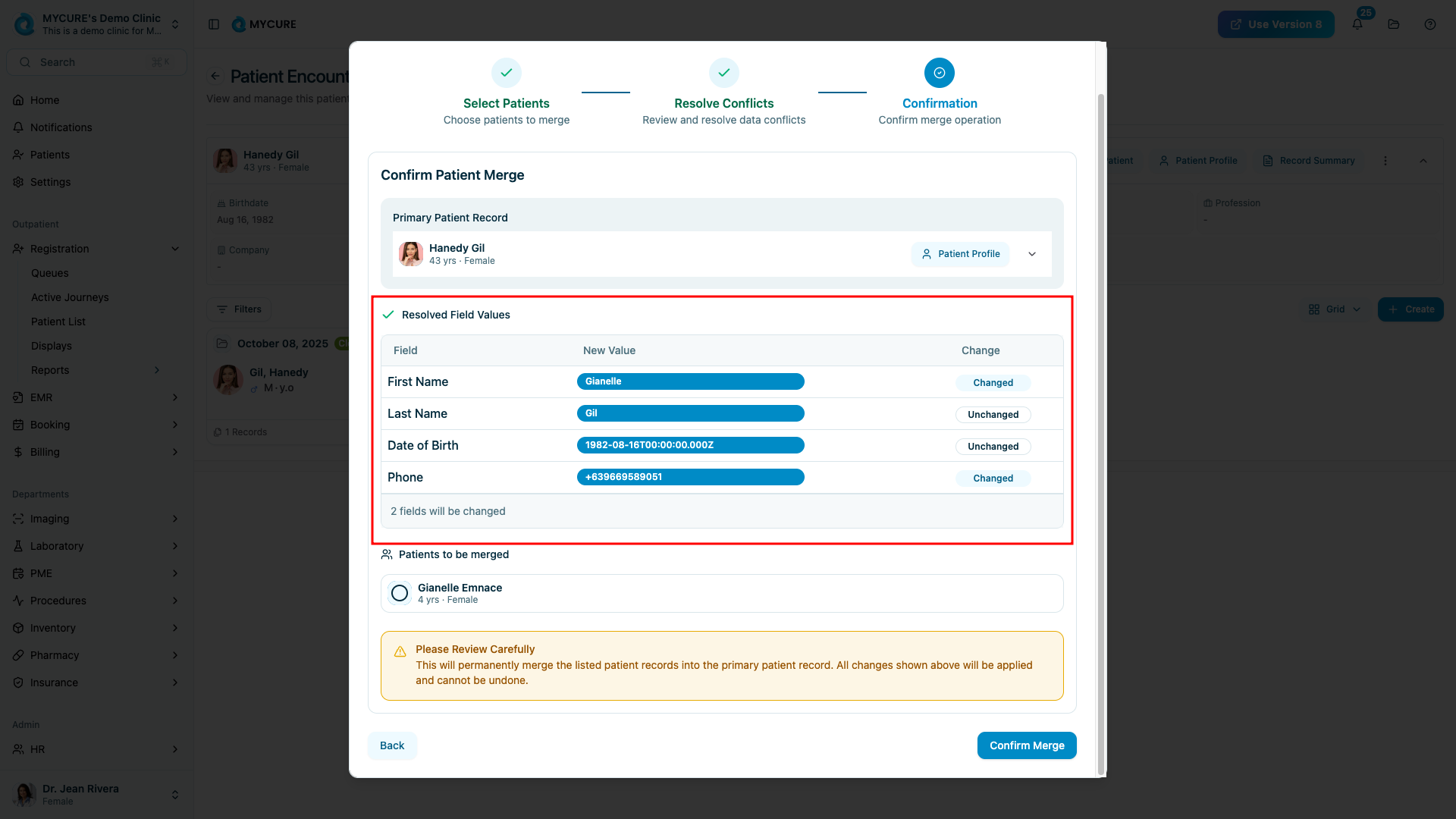Click the Search input field
Image resolution: width=1456 pixels, height=819 pixels.
(x=96, y=62)
